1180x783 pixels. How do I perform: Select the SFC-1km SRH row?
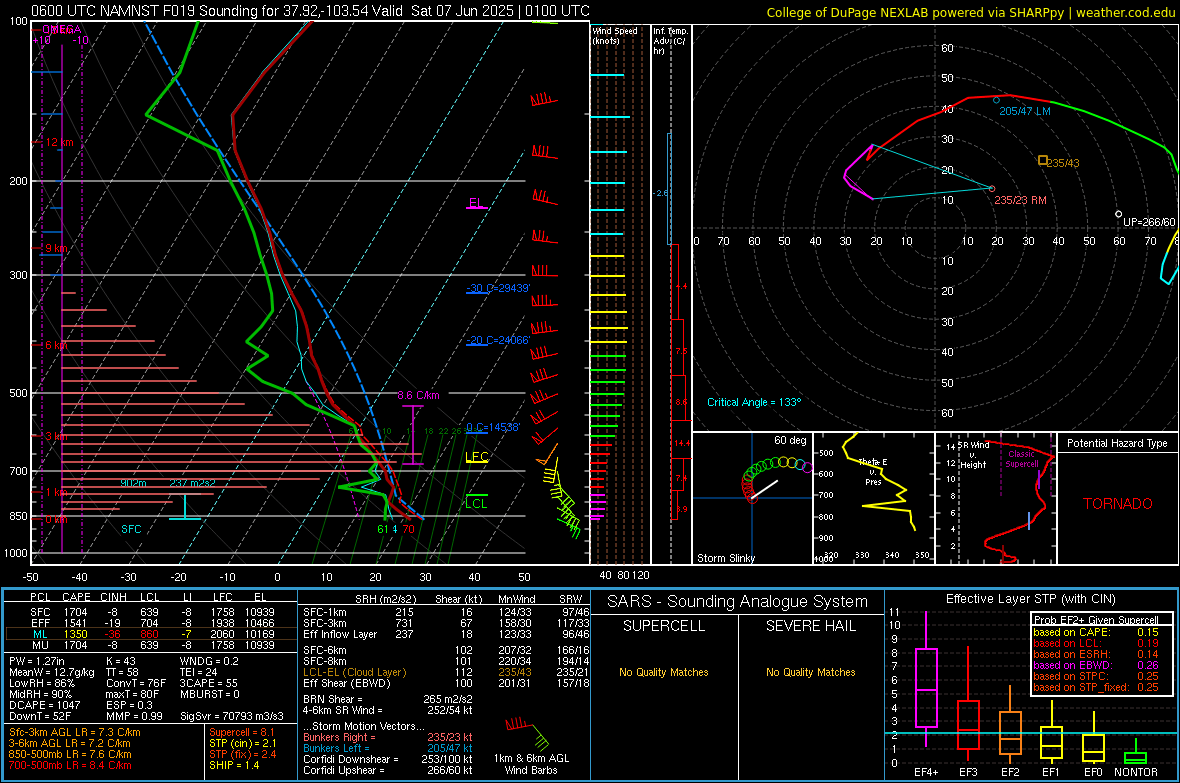446,612
